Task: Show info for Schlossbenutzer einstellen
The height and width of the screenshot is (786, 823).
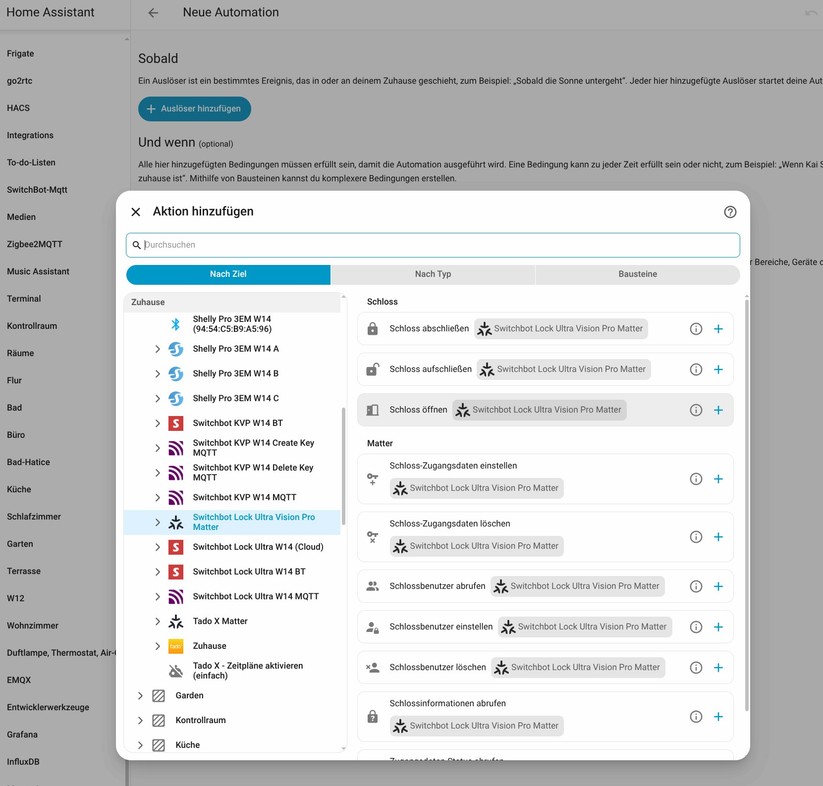Action: tap(695, 627)
